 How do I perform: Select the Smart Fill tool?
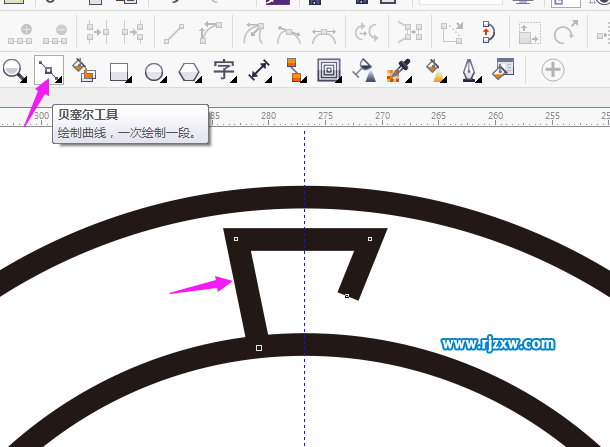click(x=84, y=70)
